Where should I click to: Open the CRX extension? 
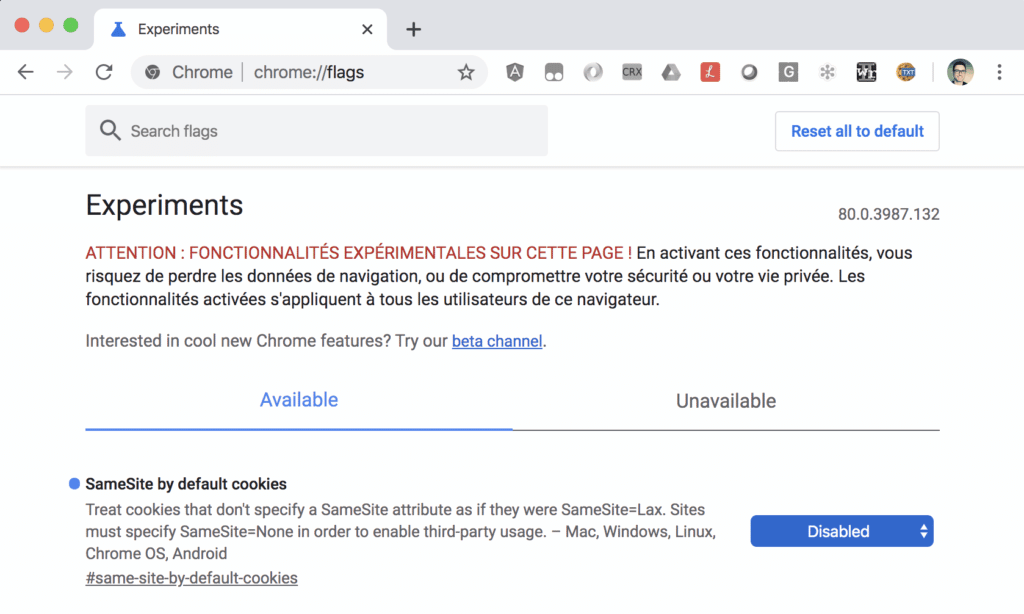coord(632,72)
